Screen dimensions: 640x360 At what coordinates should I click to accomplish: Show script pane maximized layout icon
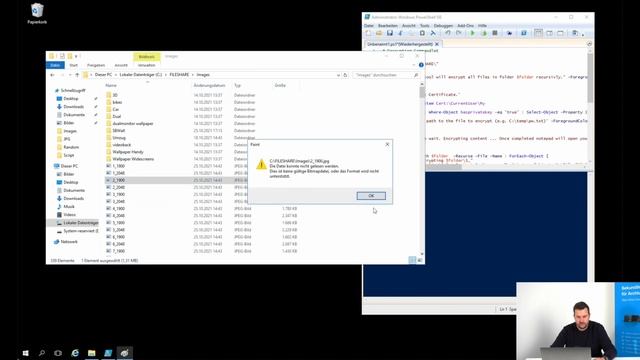coord(560,33)
